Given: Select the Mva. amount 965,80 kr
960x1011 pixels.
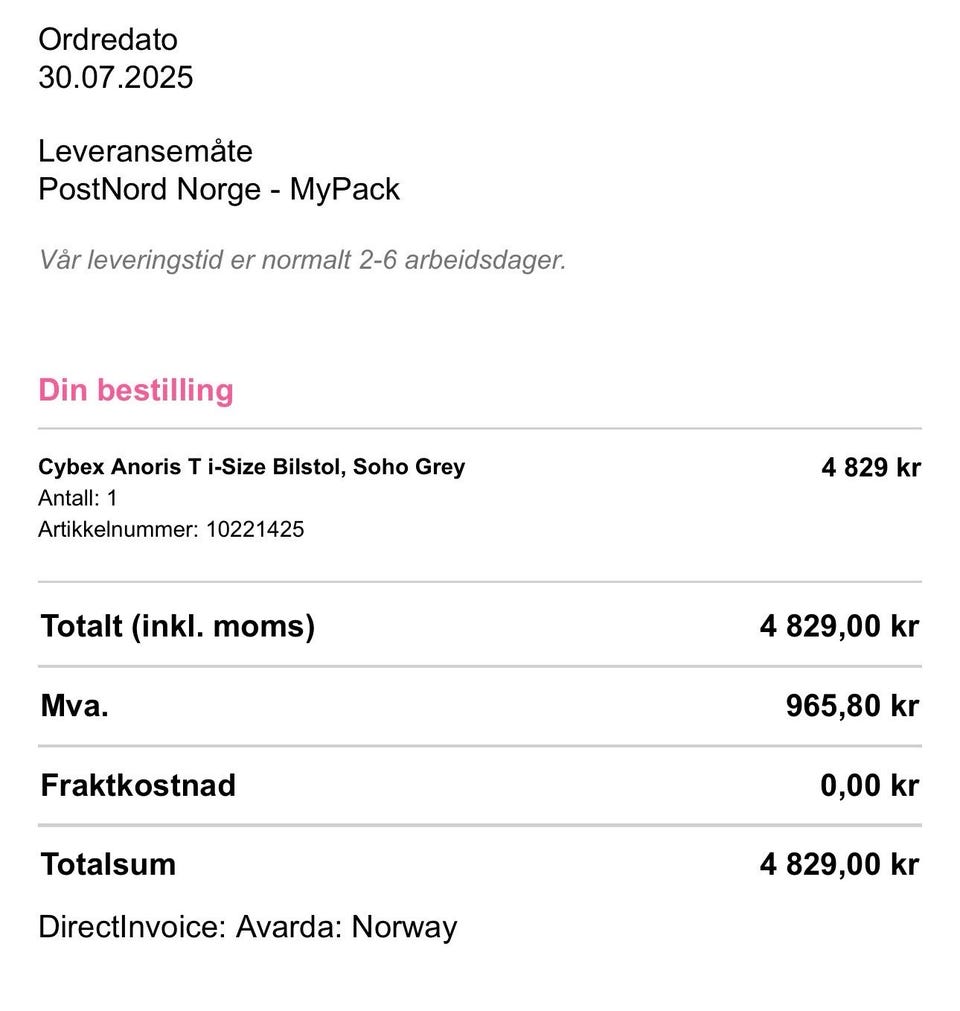Looking at the screenshot, I should pos(852,705).
